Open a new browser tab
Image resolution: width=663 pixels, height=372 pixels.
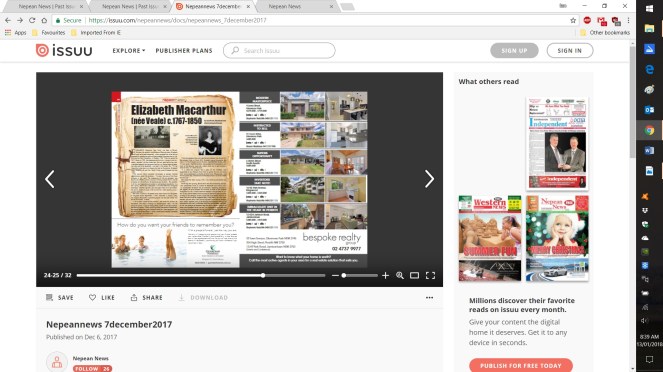347,6
